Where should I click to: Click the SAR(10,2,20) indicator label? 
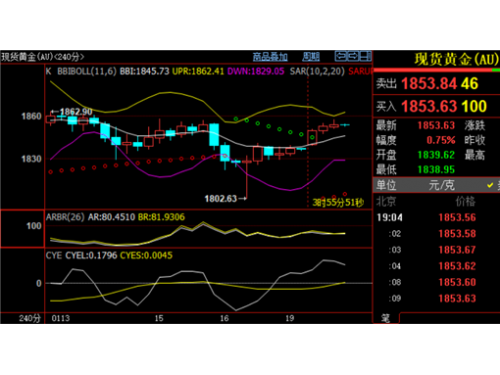click(x=317, y=71)
